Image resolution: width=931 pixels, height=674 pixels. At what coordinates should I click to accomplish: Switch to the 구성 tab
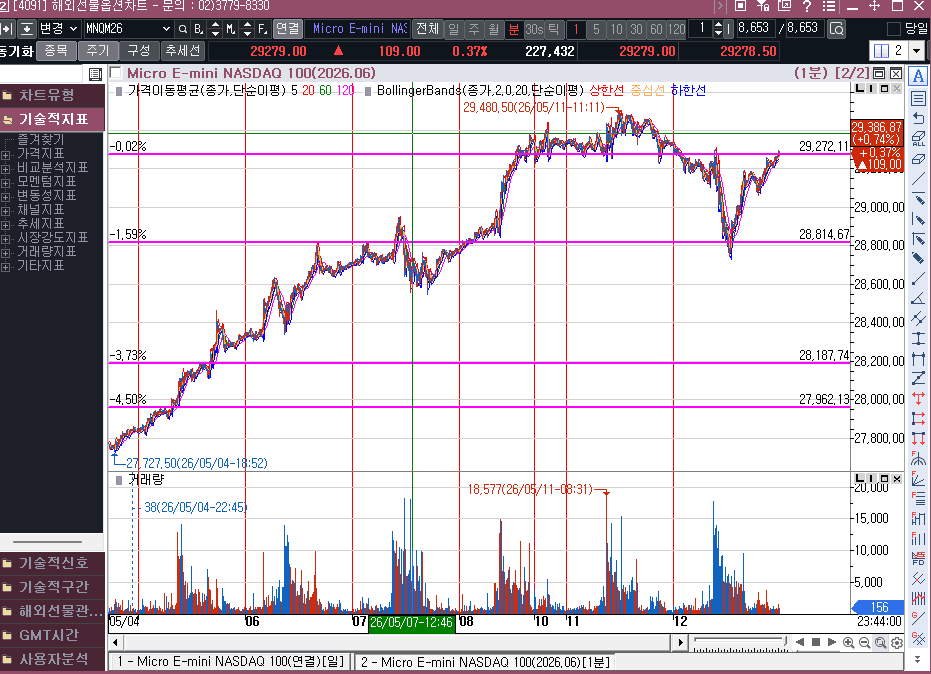[139, 51]
